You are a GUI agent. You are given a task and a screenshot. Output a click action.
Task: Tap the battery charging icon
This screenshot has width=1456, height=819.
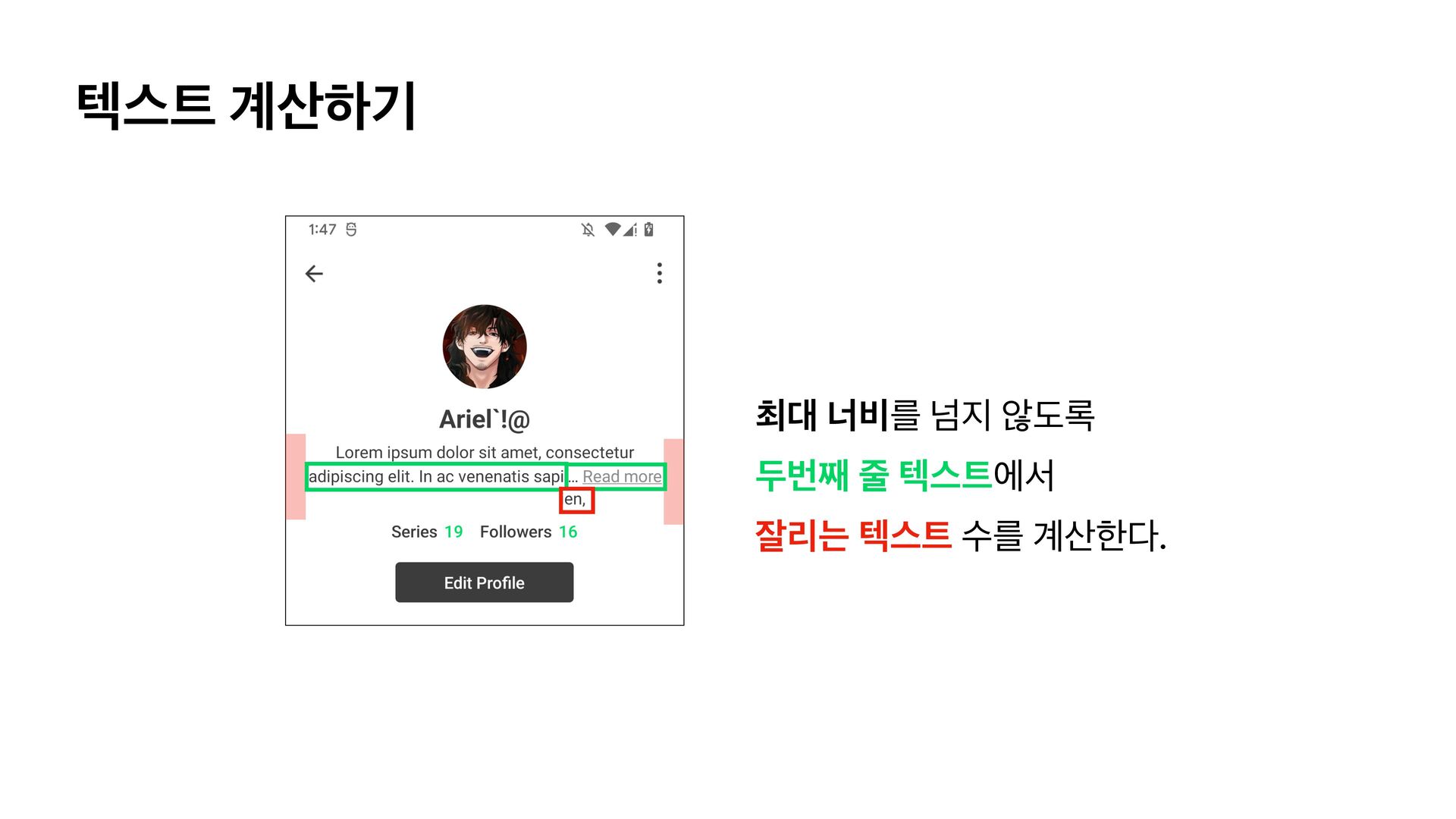pyautogui.click(x=649, y=229)
